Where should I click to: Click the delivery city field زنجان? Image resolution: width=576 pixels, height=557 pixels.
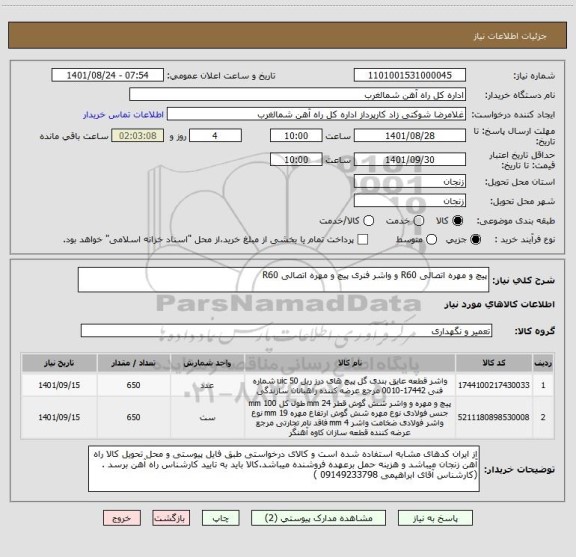click(x=410, y=201)
